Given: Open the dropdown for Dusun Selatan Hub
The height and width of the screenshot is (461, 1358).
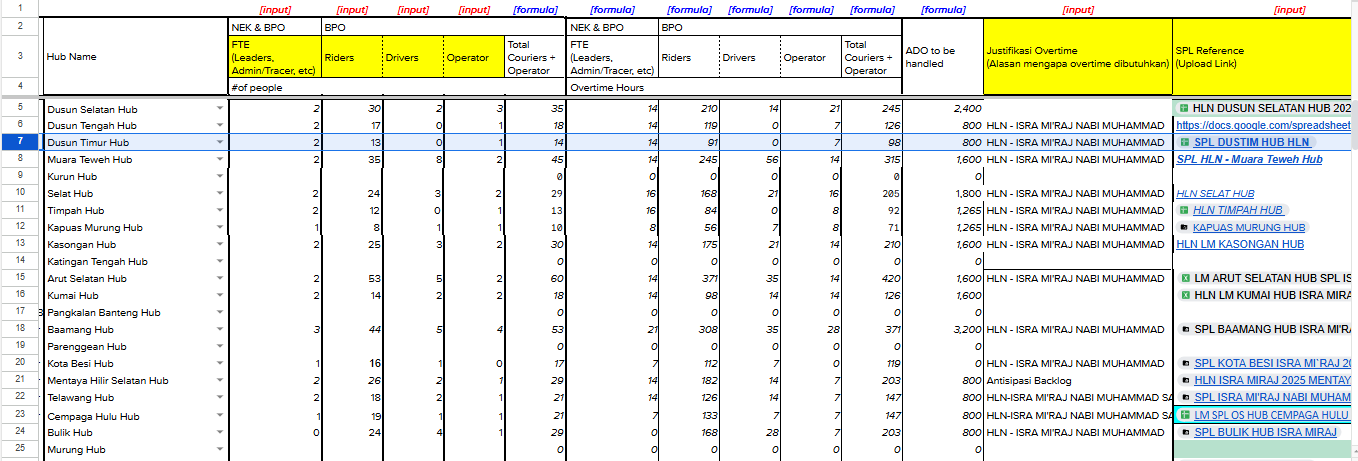Looking at the screenshot, I should point(219,109).
